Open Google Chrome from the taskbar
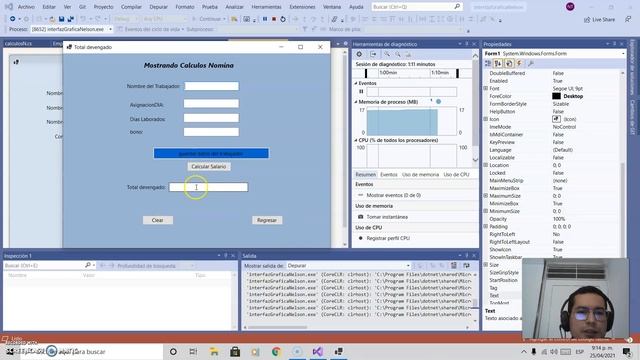The width and height of the screenshot is (640, 360). click(276, 351)
